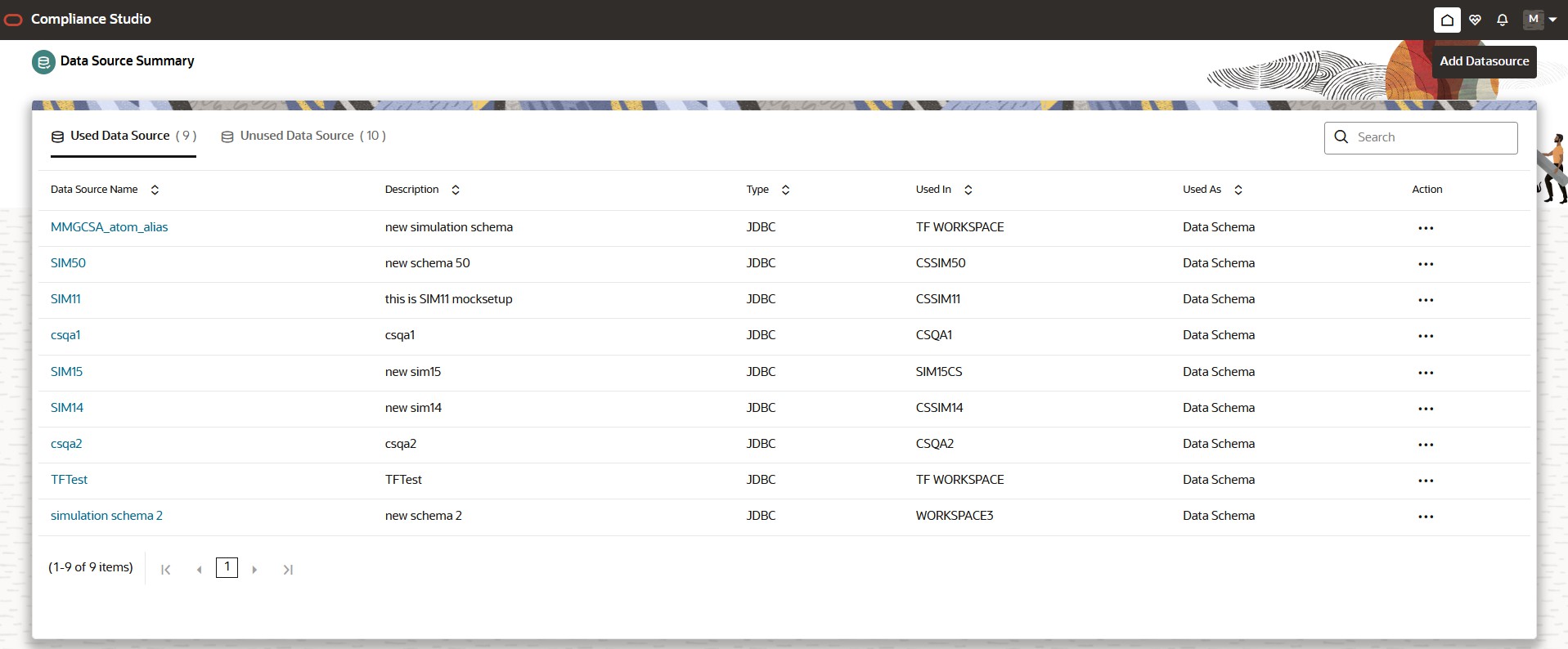Open simulation schema 2 link
Image resolution: width=1568 pixels, height=649 pixels.
pyautogui.click(x=106, y=516)
